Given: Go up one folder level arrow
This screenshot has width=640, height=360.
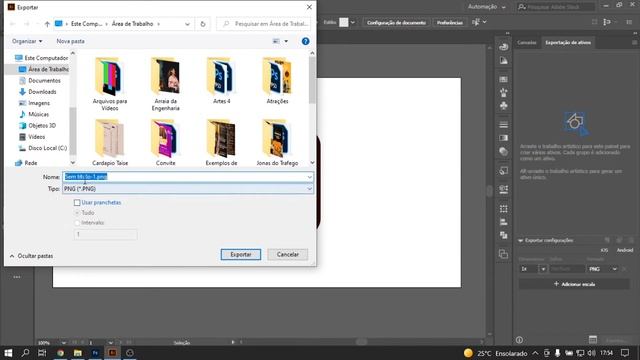Looking at the screenshot, I should pos(47,24).
